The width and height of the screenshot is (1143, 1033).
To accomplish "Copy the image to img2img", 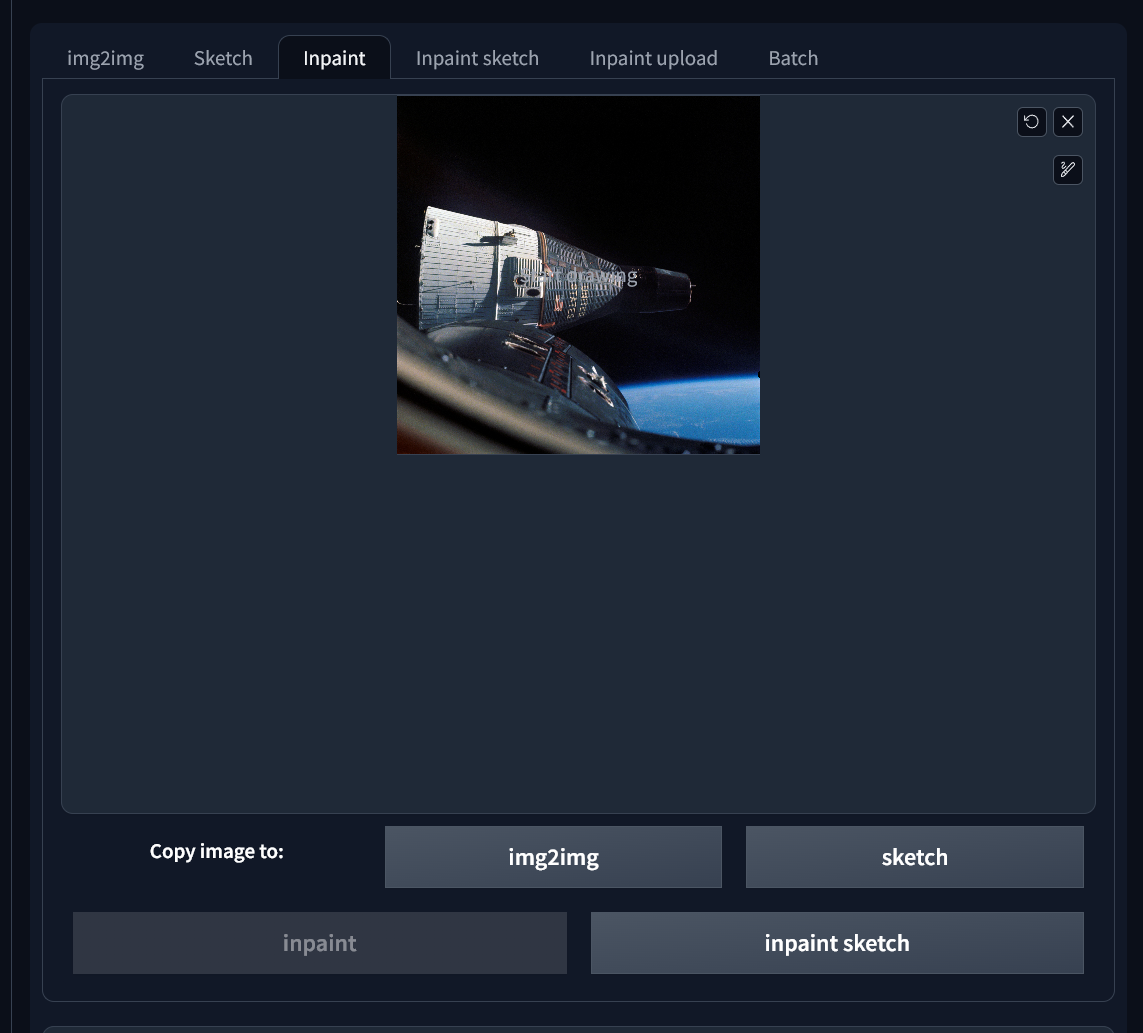I will (x=553, y=857).
